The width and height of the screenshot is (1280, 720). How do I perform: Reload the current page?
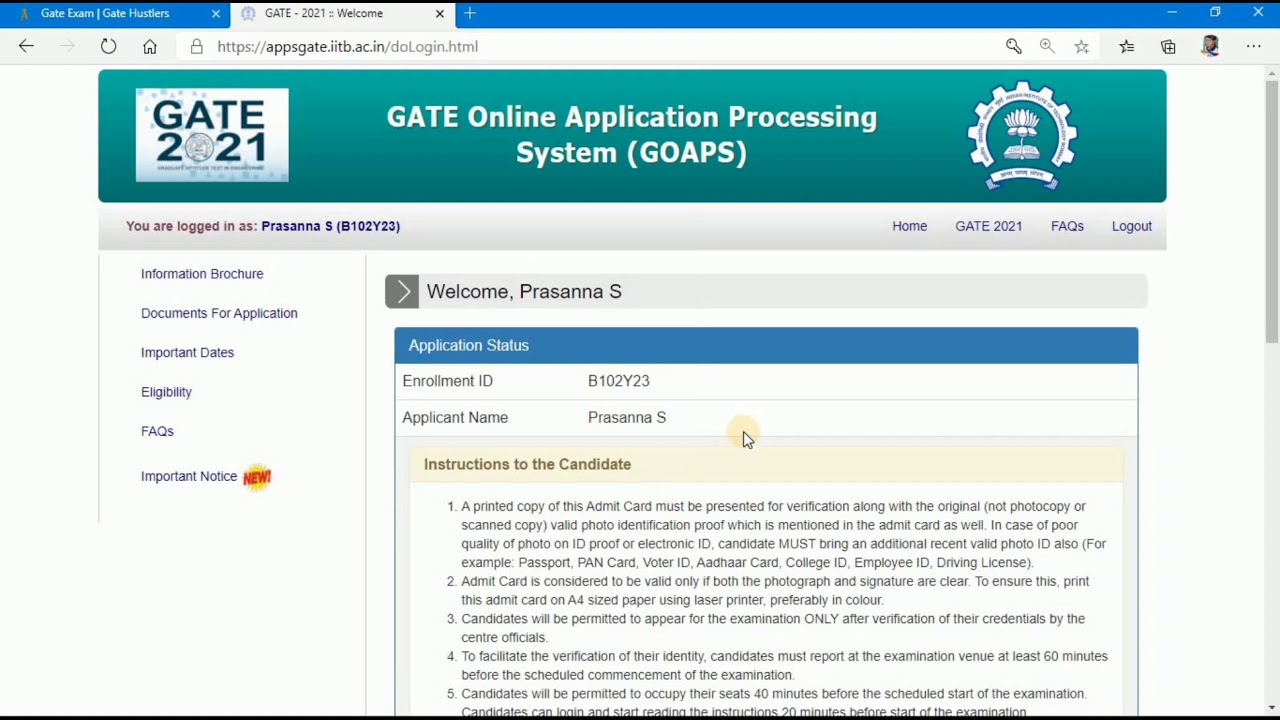pos(108,46)
